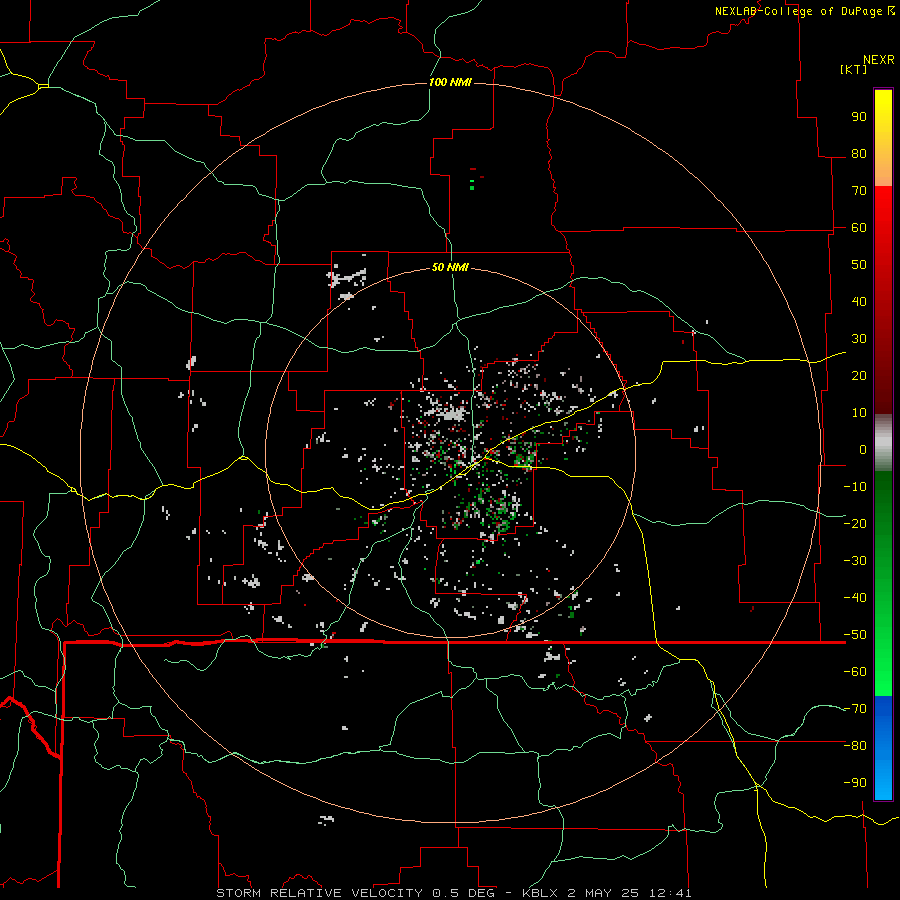Click the -10 value on velocity scale

pyautogui.click(x=855, y=487)
